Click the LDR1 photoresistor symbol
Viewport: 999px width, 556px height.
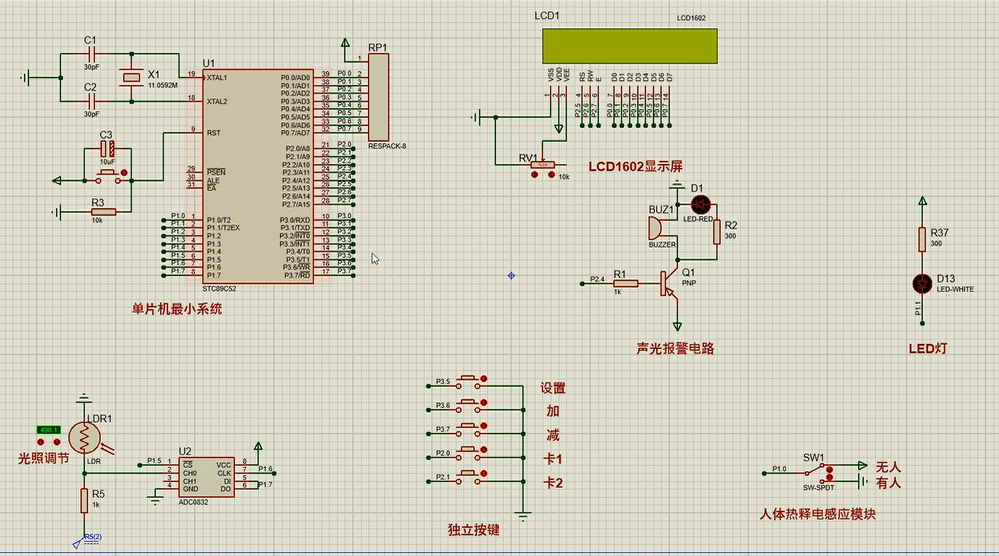85,437
